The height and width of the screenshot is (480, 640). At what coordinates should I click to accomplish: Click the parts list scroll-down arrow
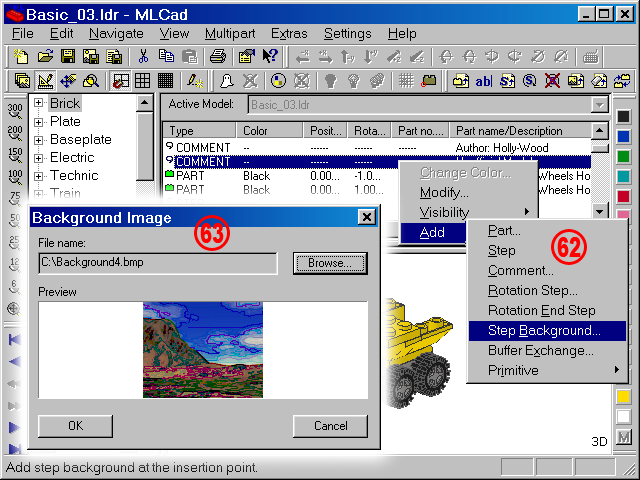pyautogui.click(x=599, y=211)
